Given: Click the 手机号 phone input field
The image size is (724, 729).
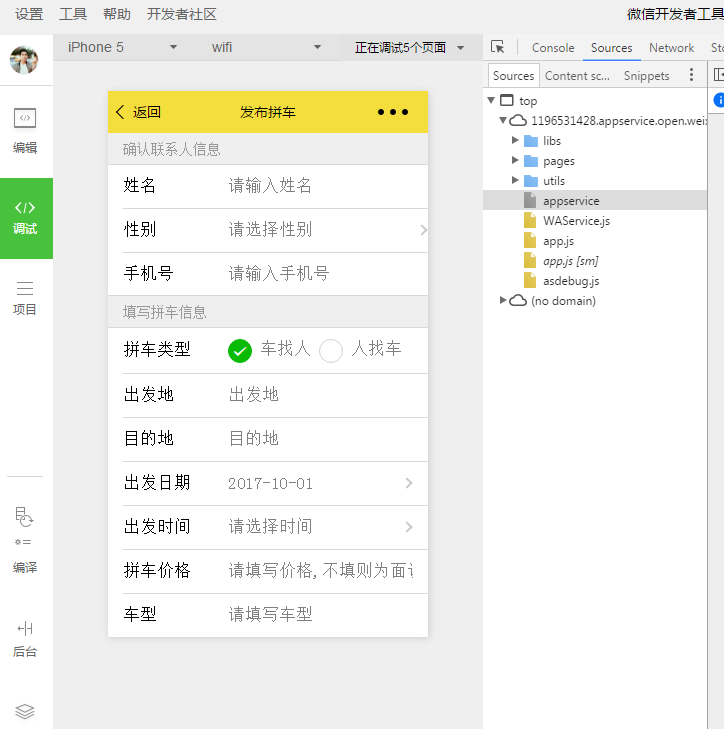Looking at the screenshot, I should [x=320, y=274].
